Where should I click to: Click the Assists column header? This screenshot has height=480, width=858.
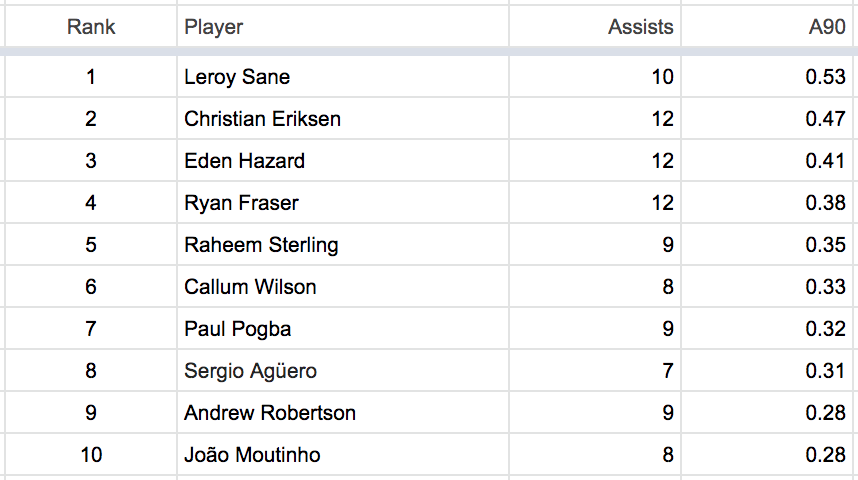[640, 27]
